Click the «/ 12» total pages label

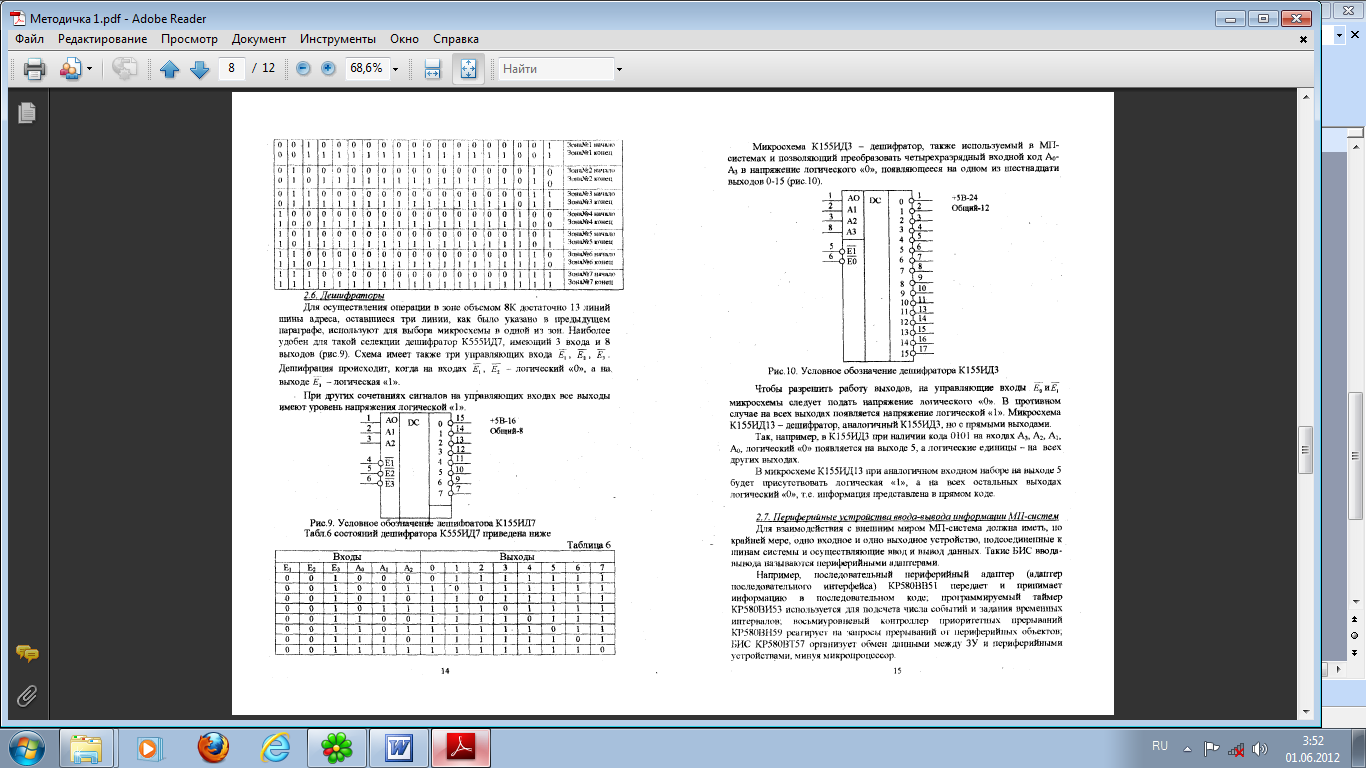tap(263, 69)
